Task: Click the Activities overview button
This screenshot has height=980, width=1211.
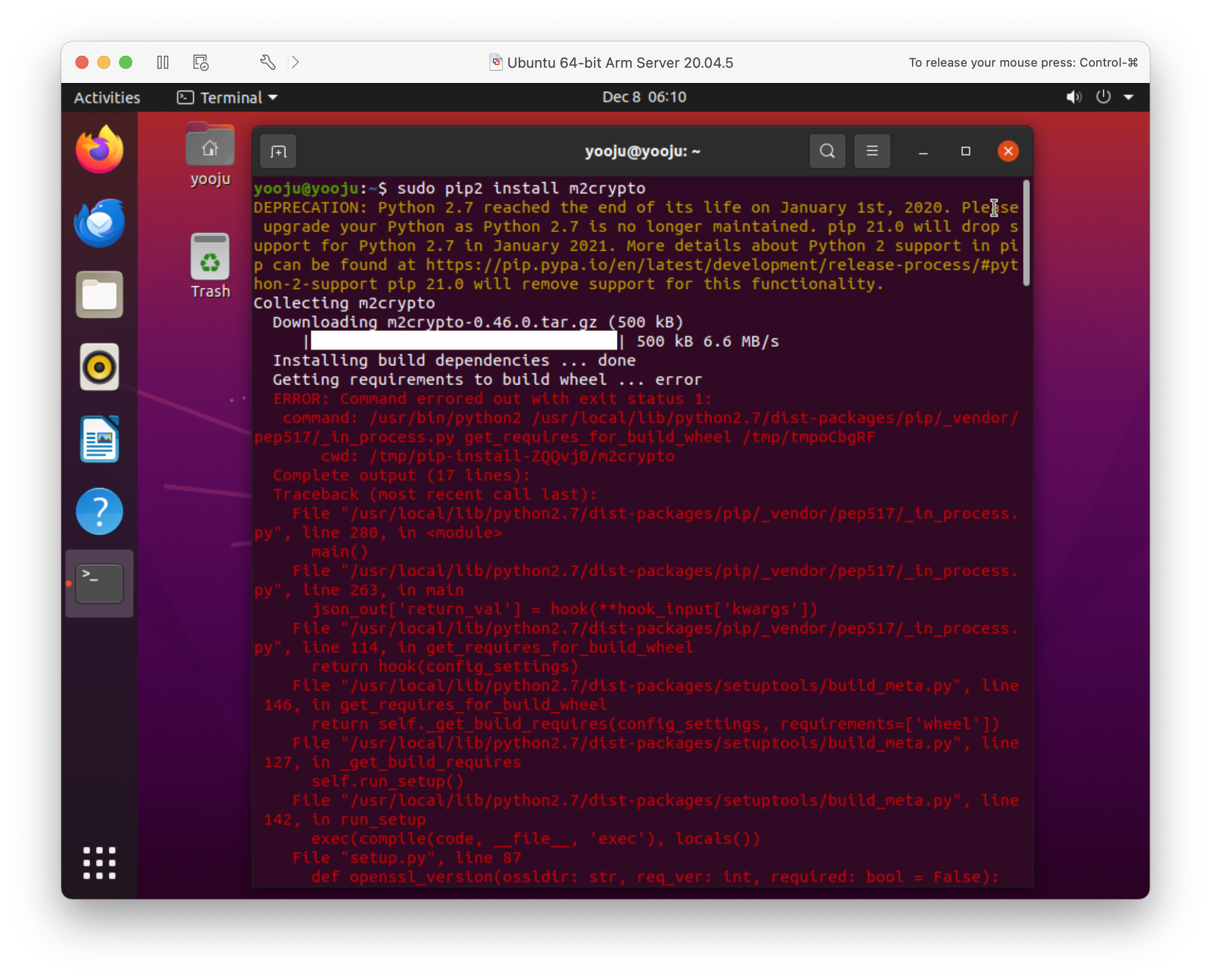Action: (x=107, y=97)
